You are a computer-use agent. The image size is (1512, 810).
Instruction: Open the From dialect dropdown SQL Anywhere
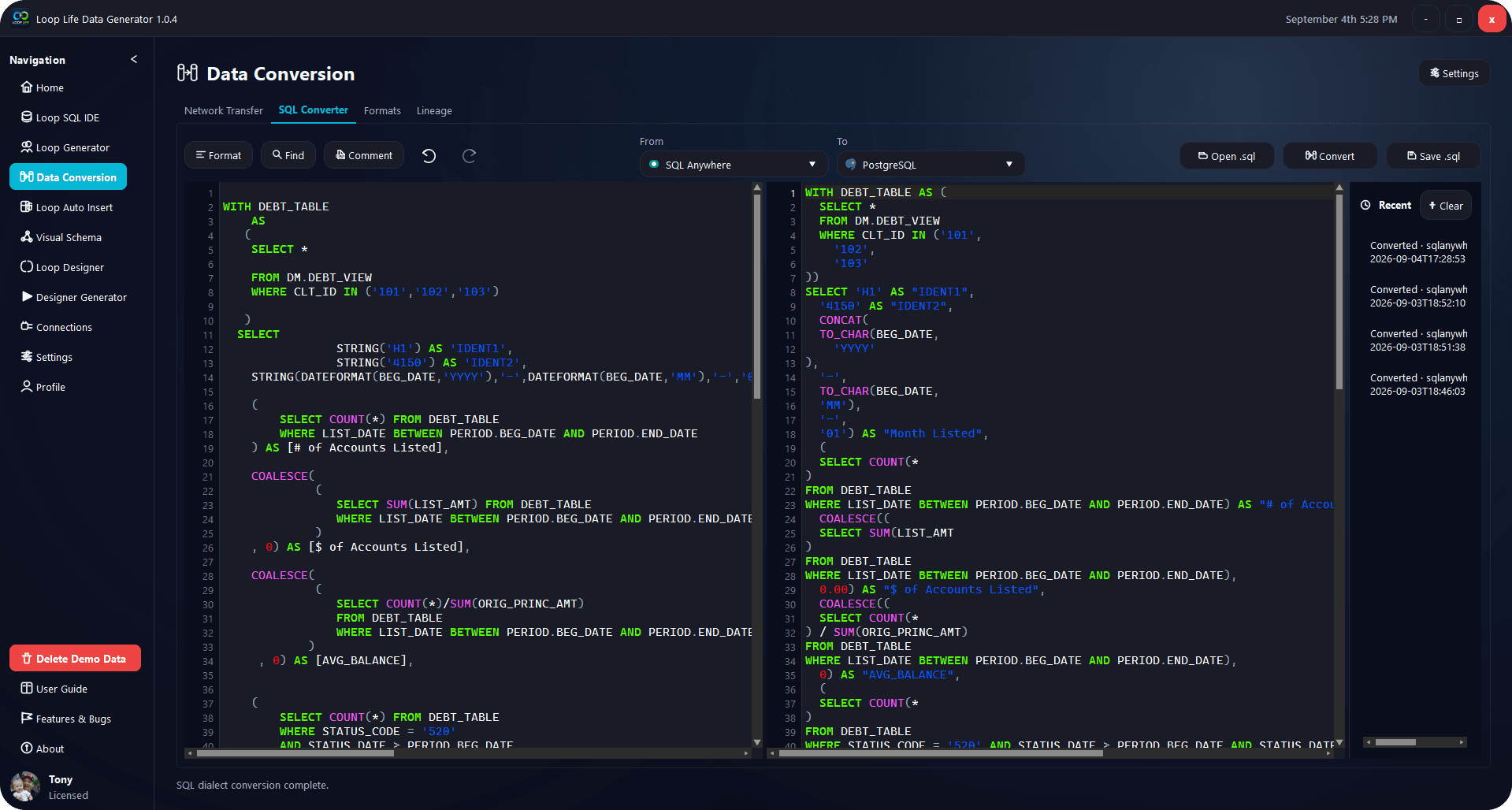[x=733, y=165]
